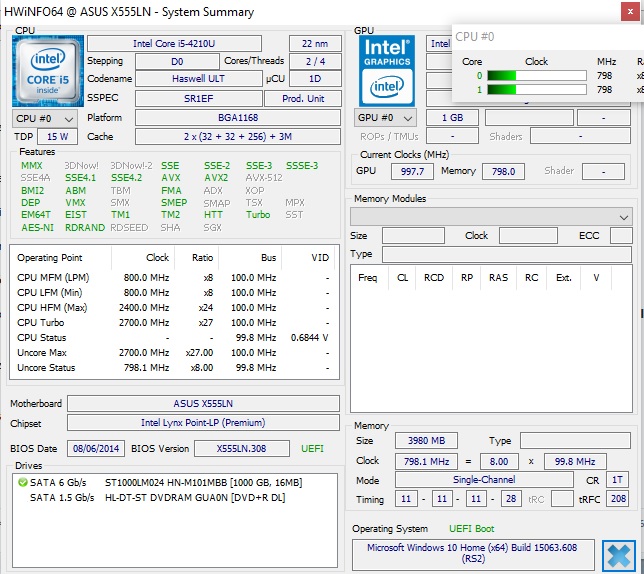Click the SR1EF SSPEC field
The image size is (644, 574).
click(x=198, y=99)
